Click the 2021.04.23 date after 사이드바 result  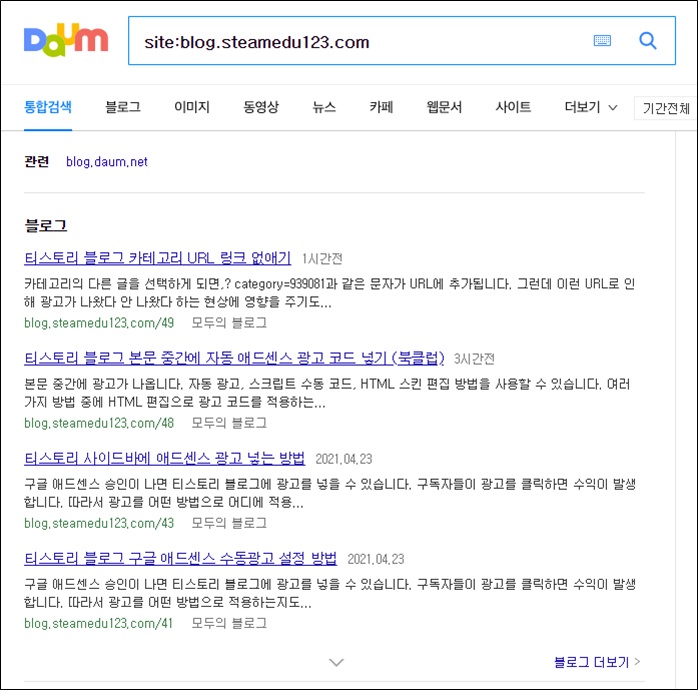pyautogui.click(x=344, y=459)
